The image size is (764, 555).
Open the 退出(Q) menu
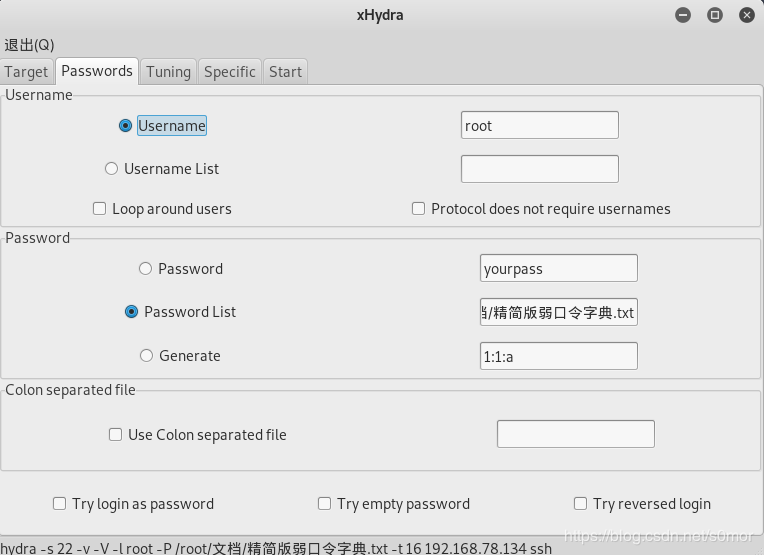tap(29, 45)
